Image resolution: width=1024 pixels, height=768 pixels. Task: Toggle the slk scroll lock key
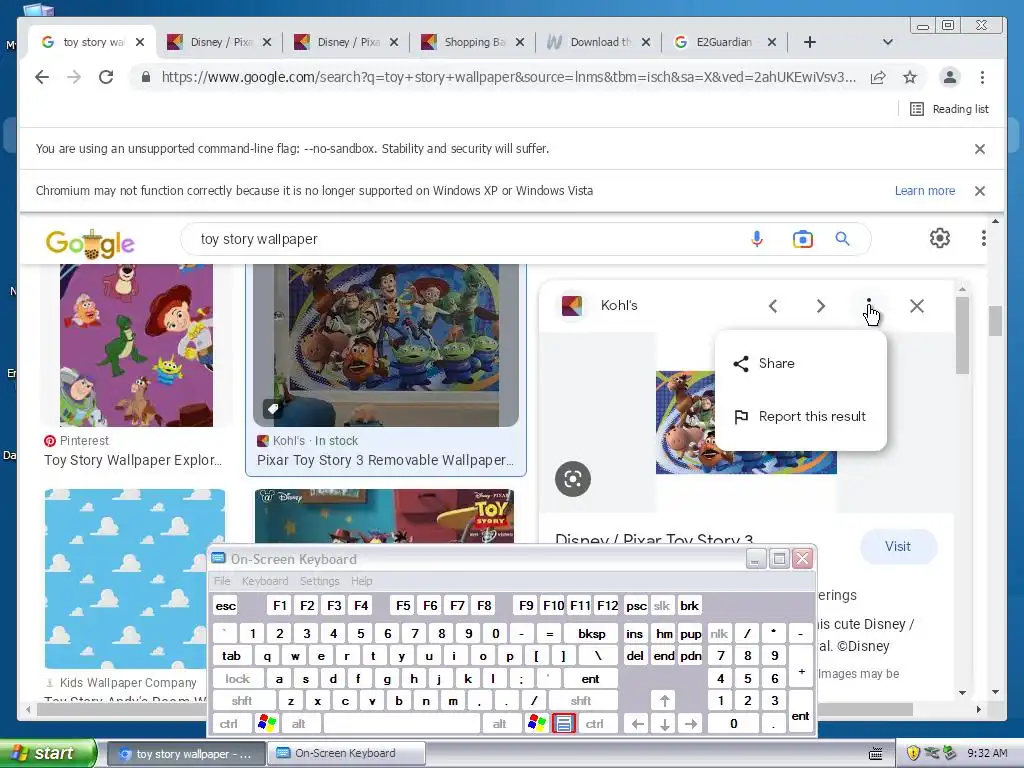662,606
